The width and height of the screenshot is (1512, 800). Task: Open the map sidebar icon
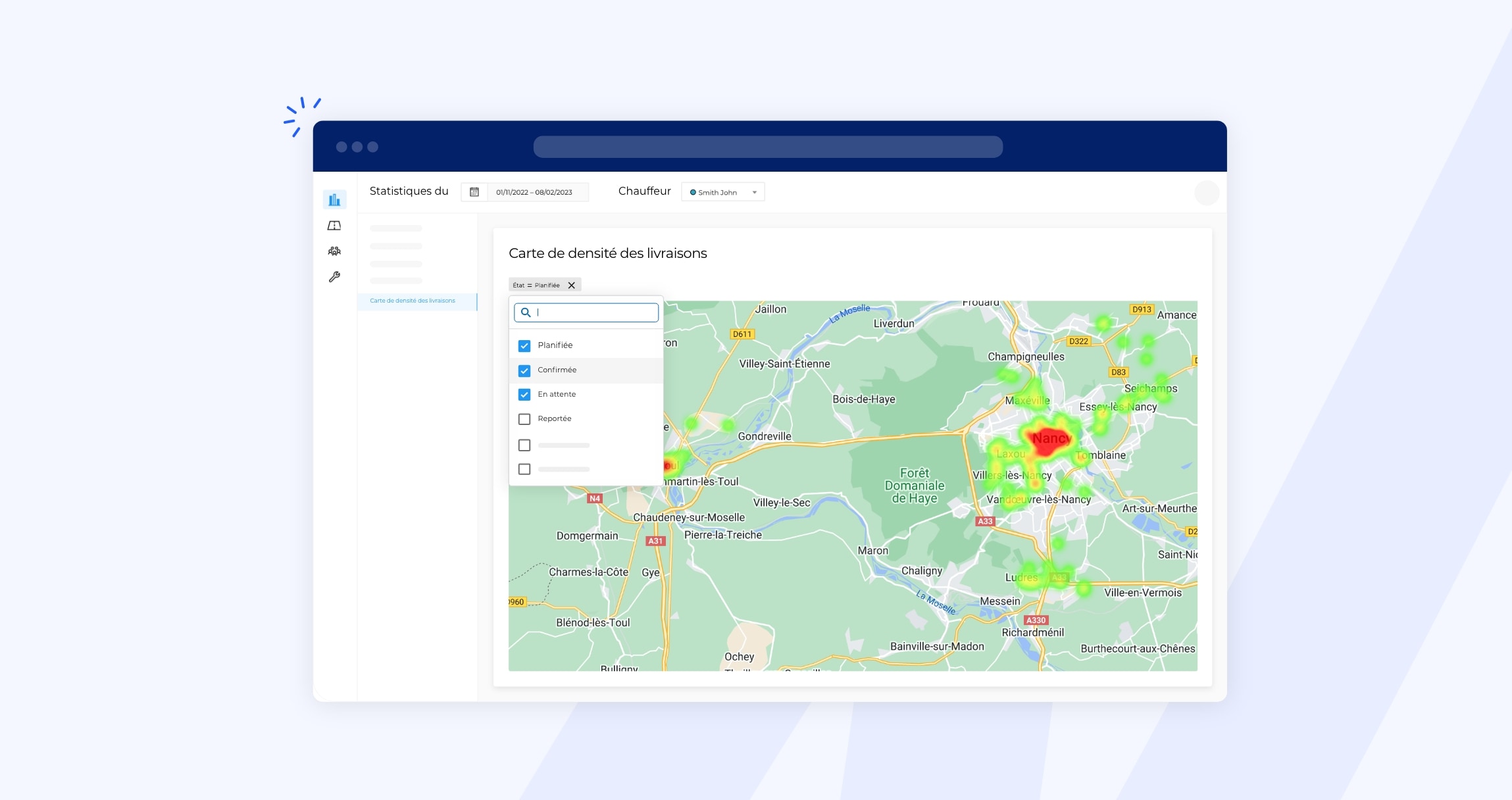click(334, 226)
